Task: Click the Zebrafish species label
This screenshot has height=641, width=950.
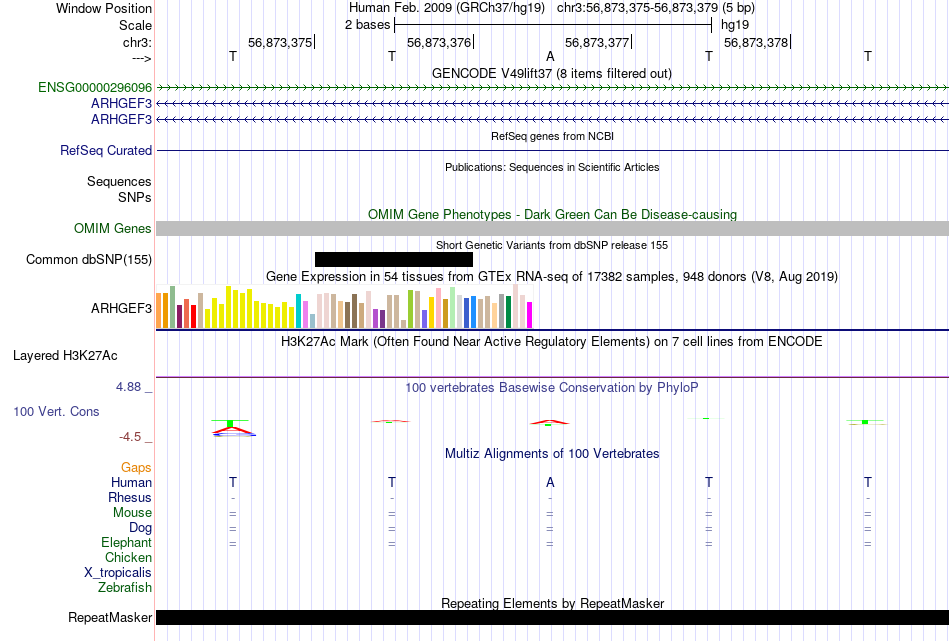Action: 125,588
